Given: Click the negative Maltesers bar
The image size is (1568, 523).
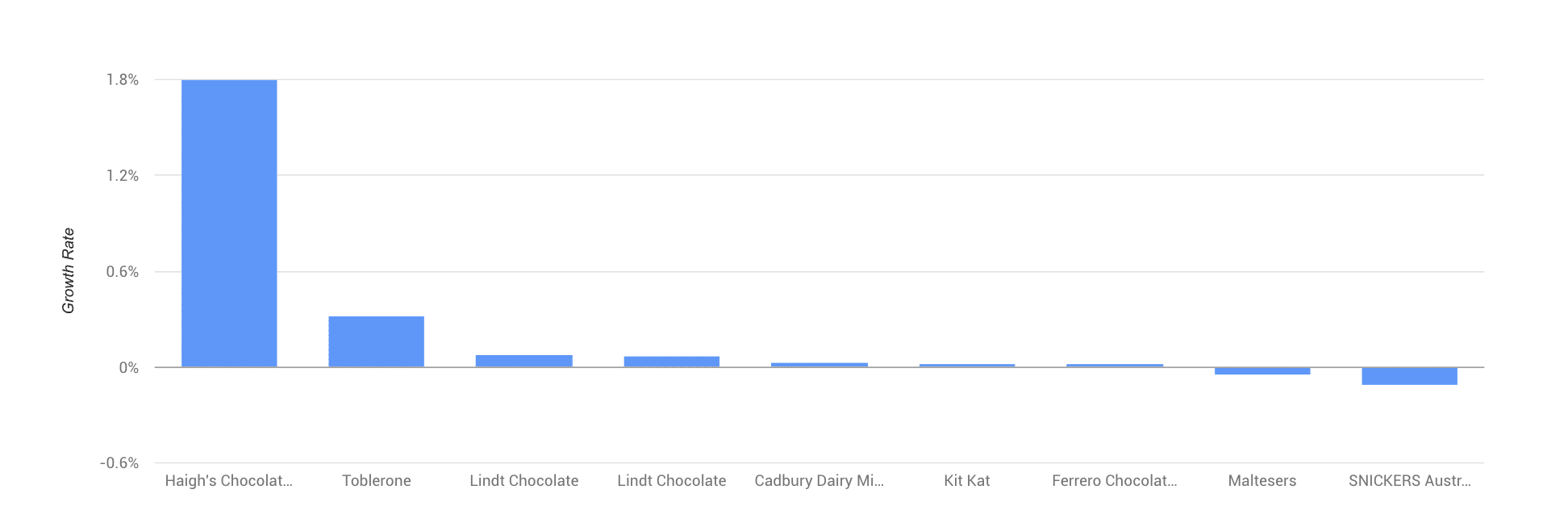Looking at the screenshot, I should 1262,371.
